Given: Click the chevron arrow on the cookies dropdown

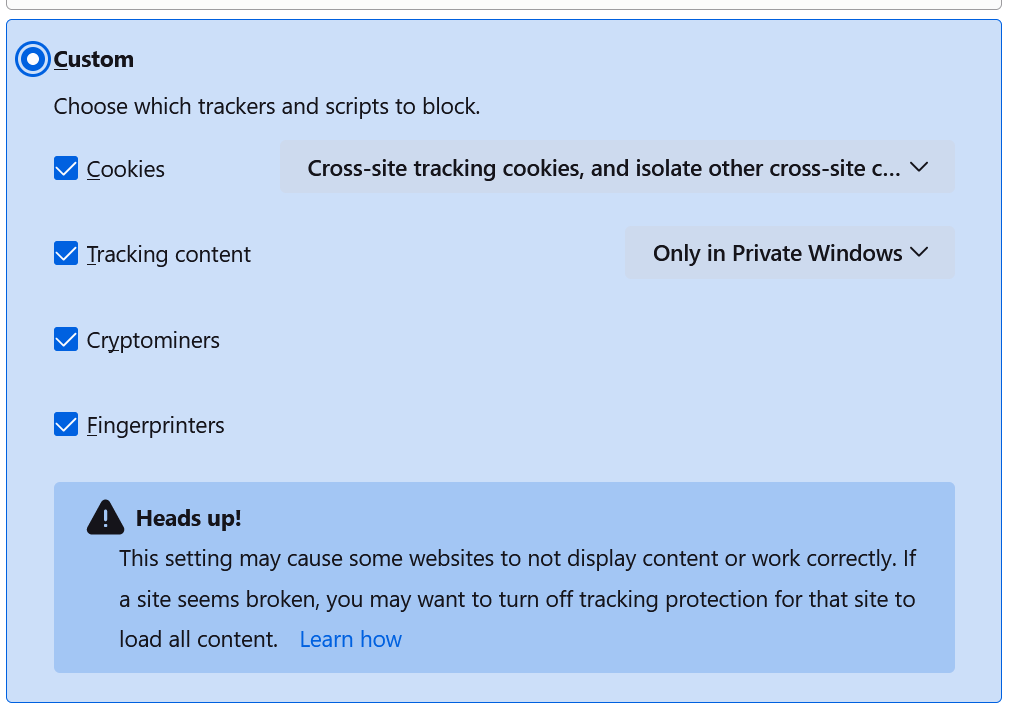Looking at the screenshot, I should click(x=920, y=168).
